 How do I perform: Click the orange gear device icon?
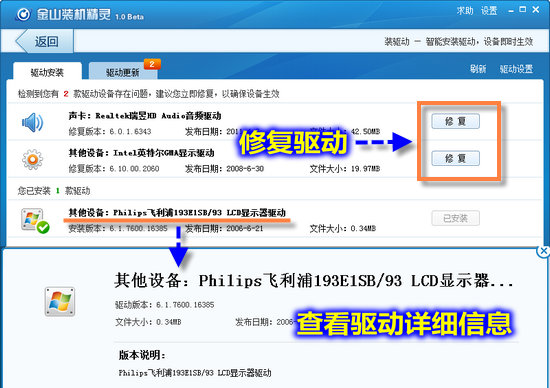(33, 160)
